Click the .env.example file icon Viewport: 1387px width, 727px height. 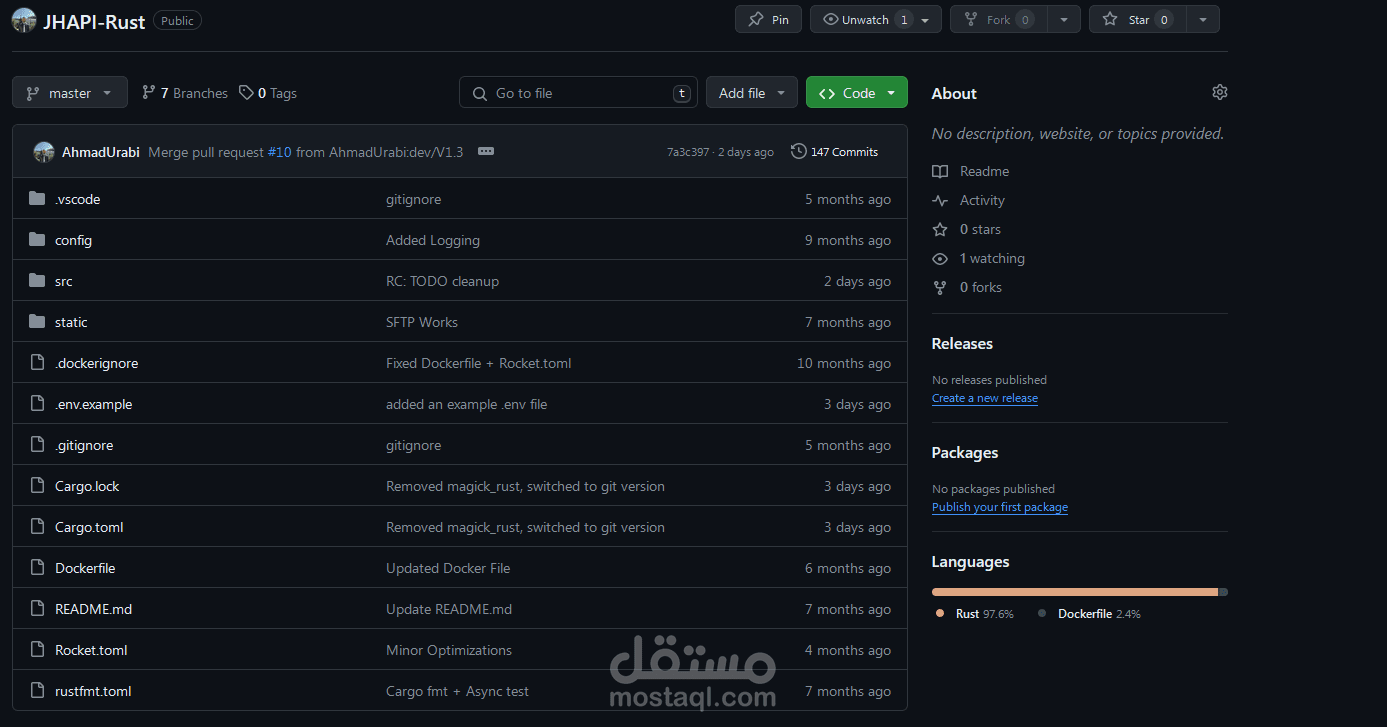pos(38,403)
